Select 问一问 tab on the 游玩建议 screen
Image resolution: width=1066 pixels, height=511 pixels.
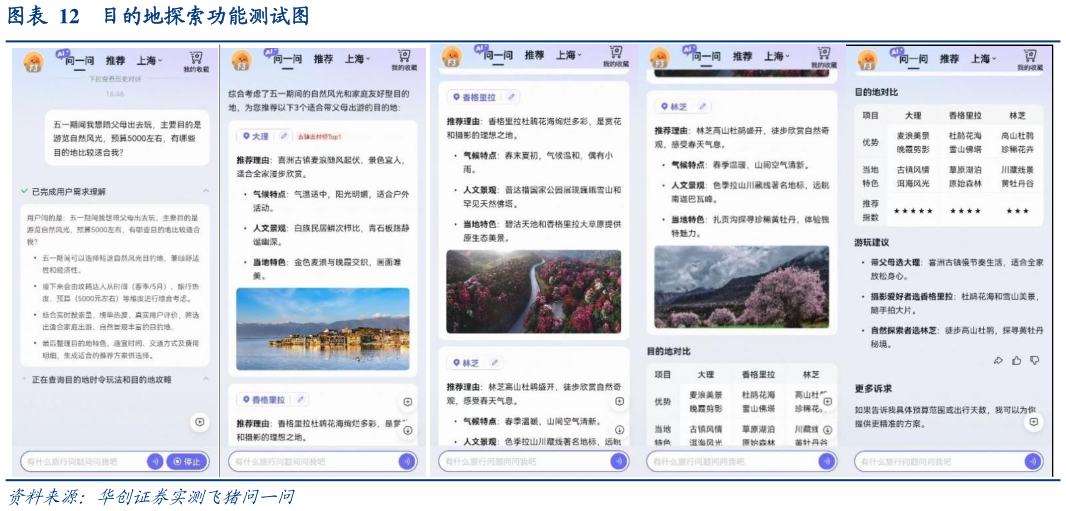click(914, 60)
